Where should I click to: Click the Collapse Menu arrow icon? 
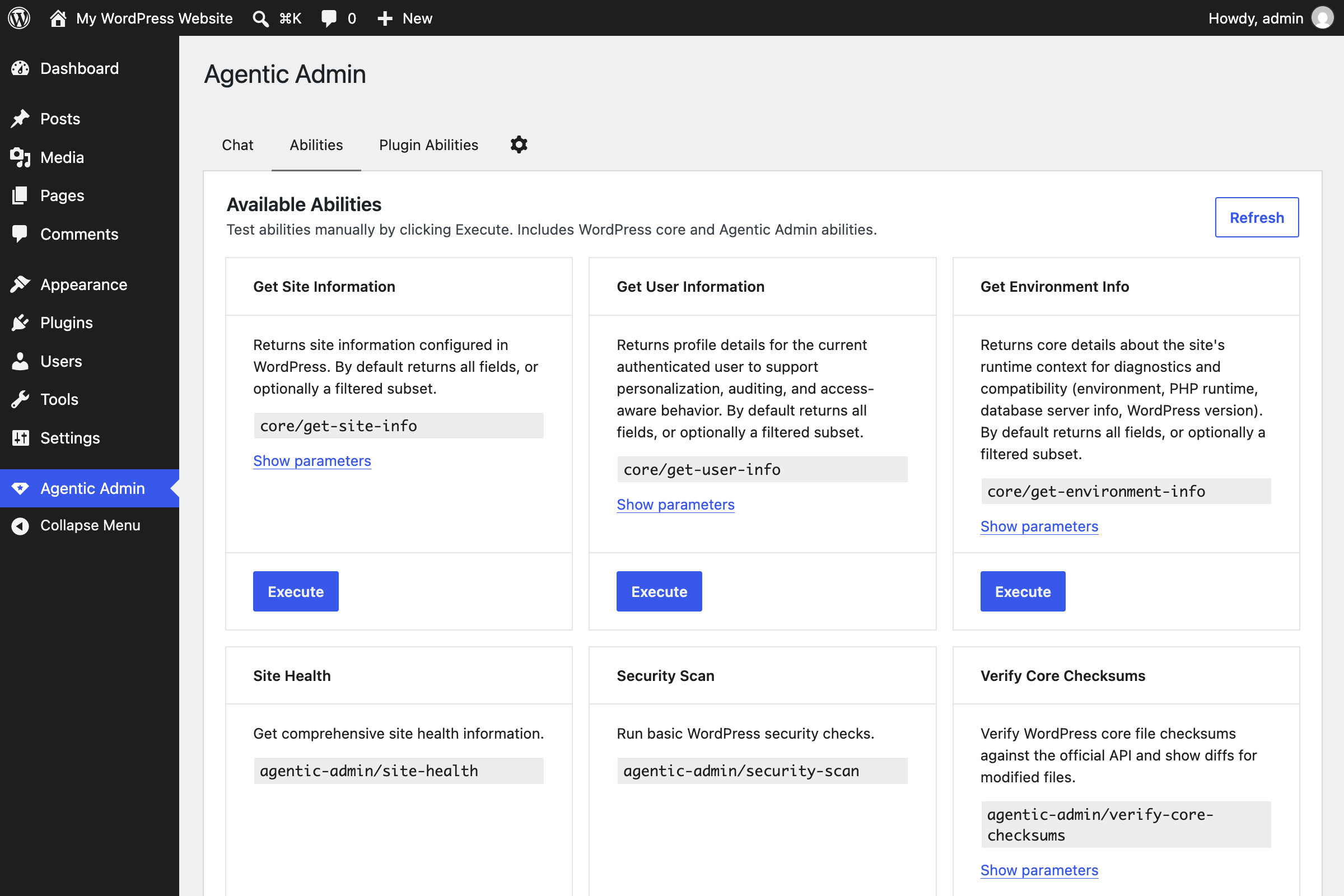[x=20, y=526]
